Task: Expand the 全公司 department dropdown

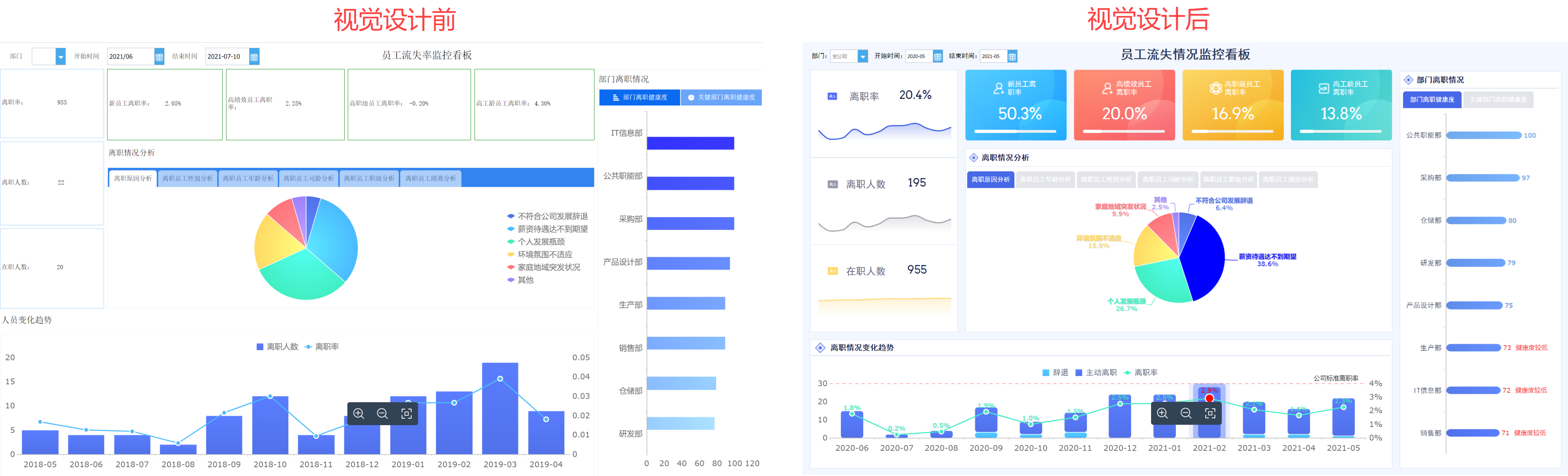Action: [x=863, y=57]
